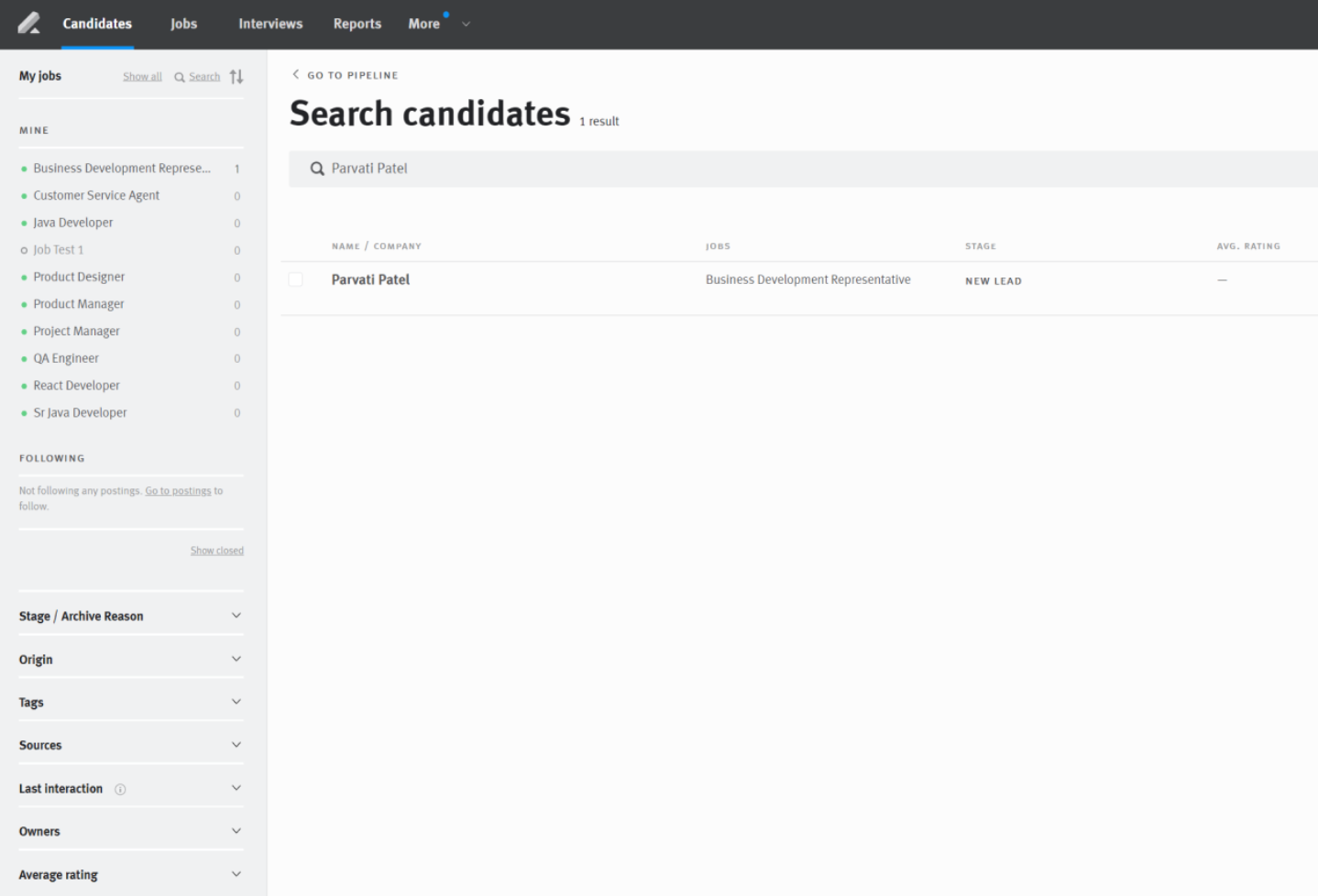Switch to the Jobs tab
Image resolution: width=1318 pixels, height=896 pixels.
point(183,24)
